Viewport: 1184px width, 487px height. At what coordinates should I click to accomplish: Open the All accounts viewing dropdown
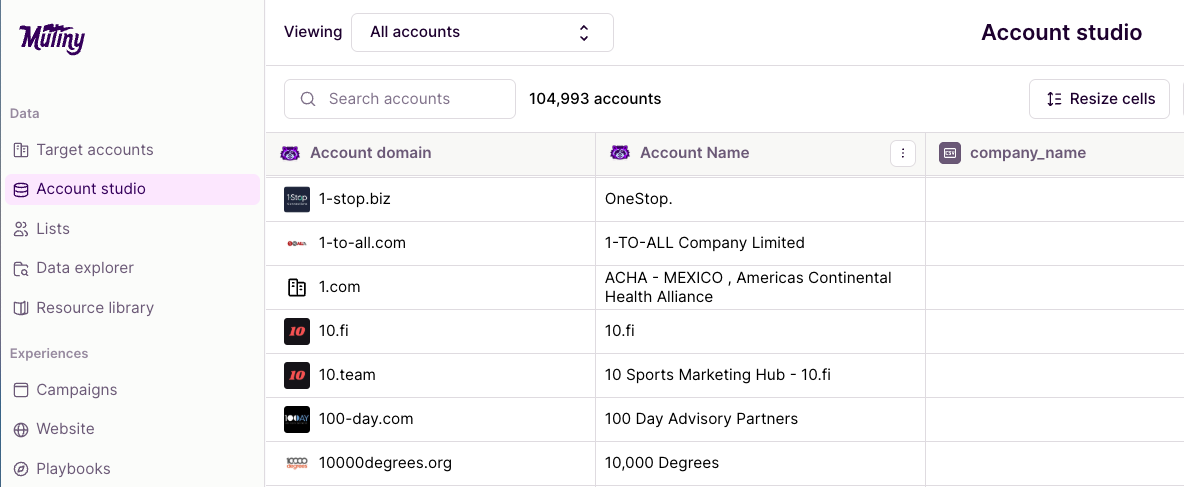pyautogui.click(x=482, y=32)
